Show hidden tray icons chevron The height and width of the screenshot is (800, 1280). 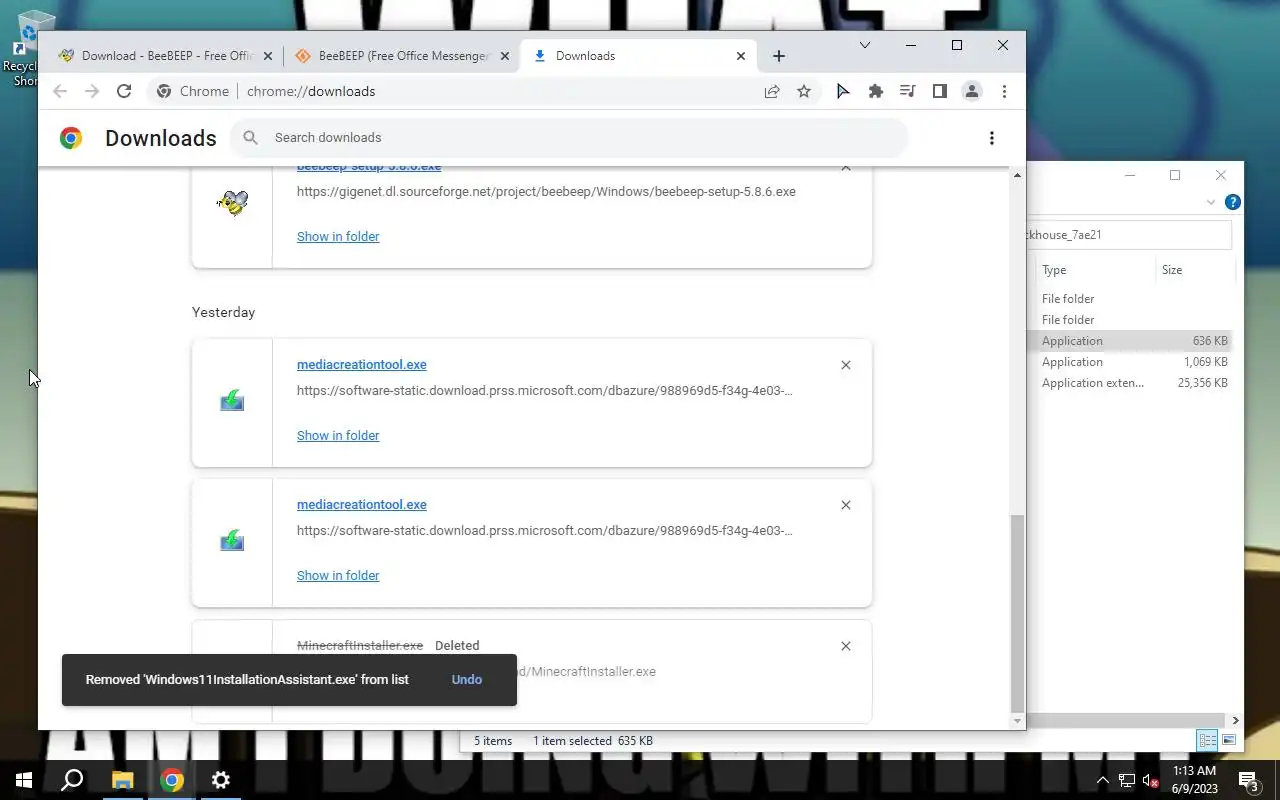pyautogui.click(x=1103, y=780)
